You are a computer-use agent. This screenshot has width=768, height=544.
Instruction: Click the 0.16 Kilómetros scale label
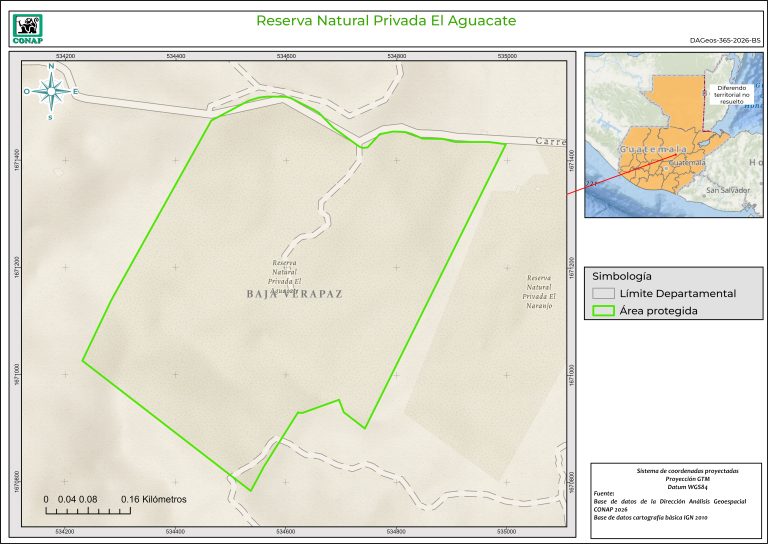click(153, 498)
